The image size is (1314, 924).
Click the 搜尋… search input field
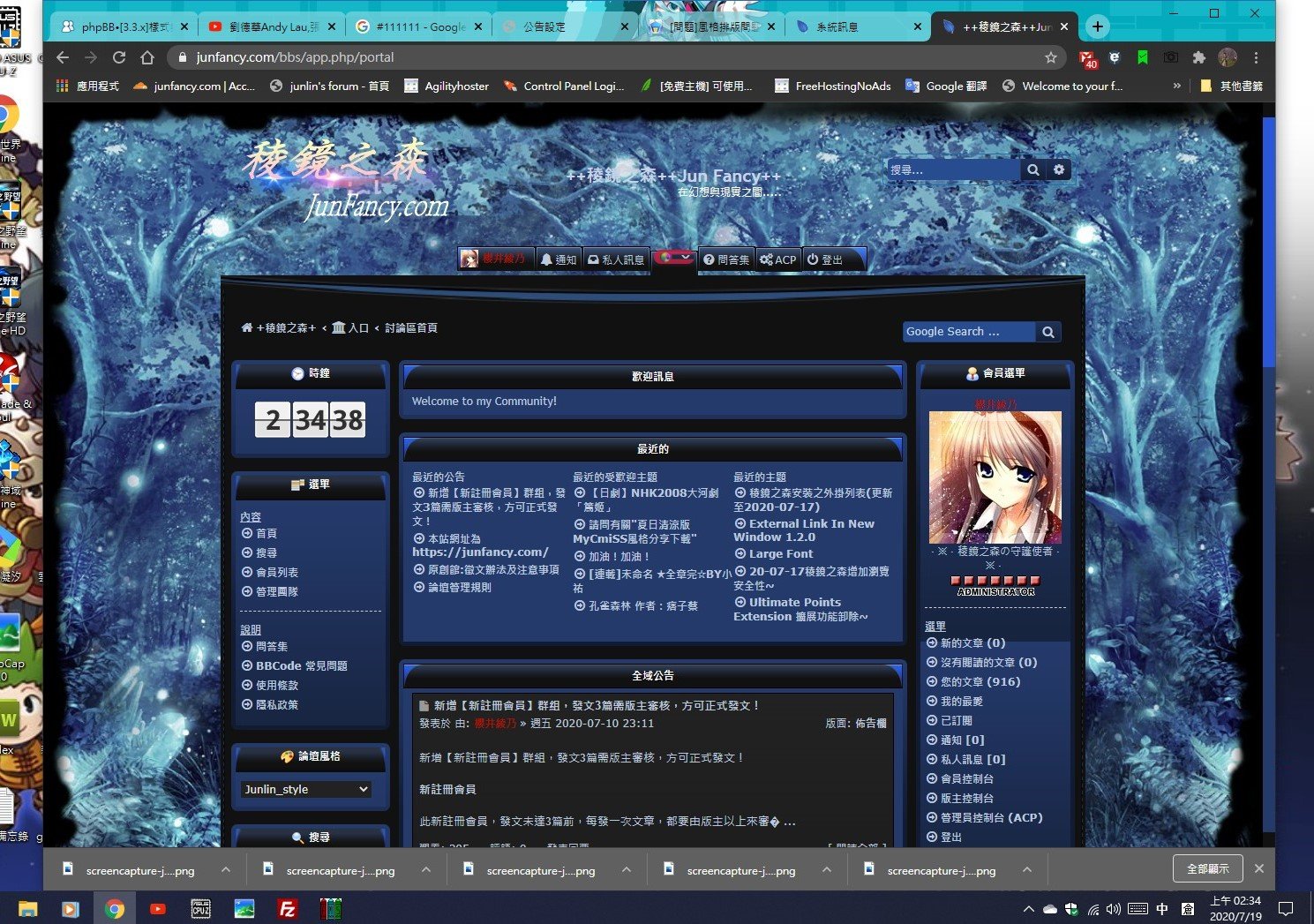pos(953,169)
